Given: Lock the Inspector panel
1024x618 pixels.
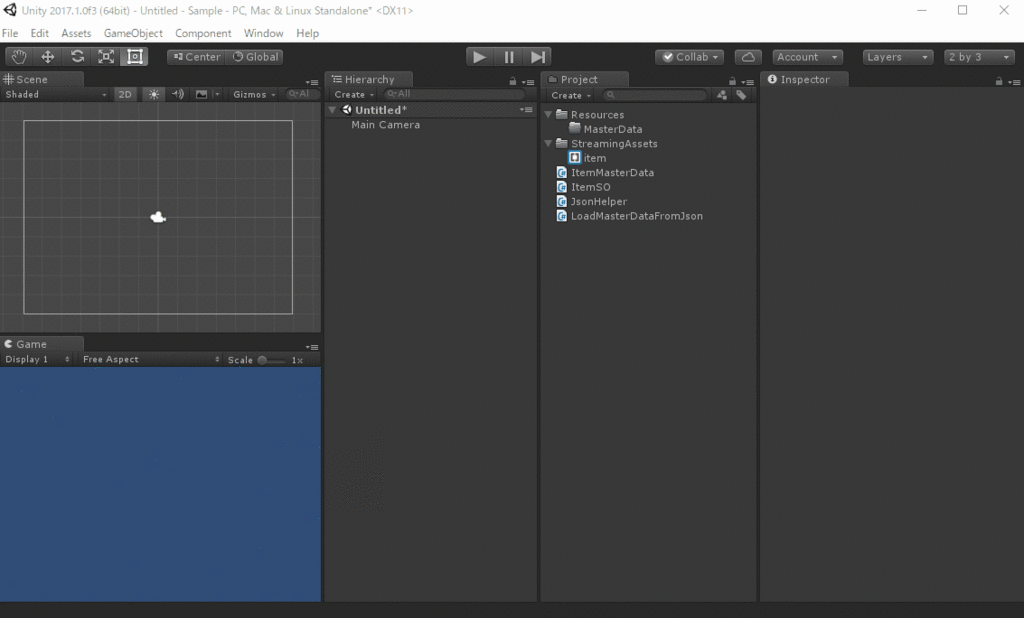Looking at the screenshot, I should [x=999, y=82].
